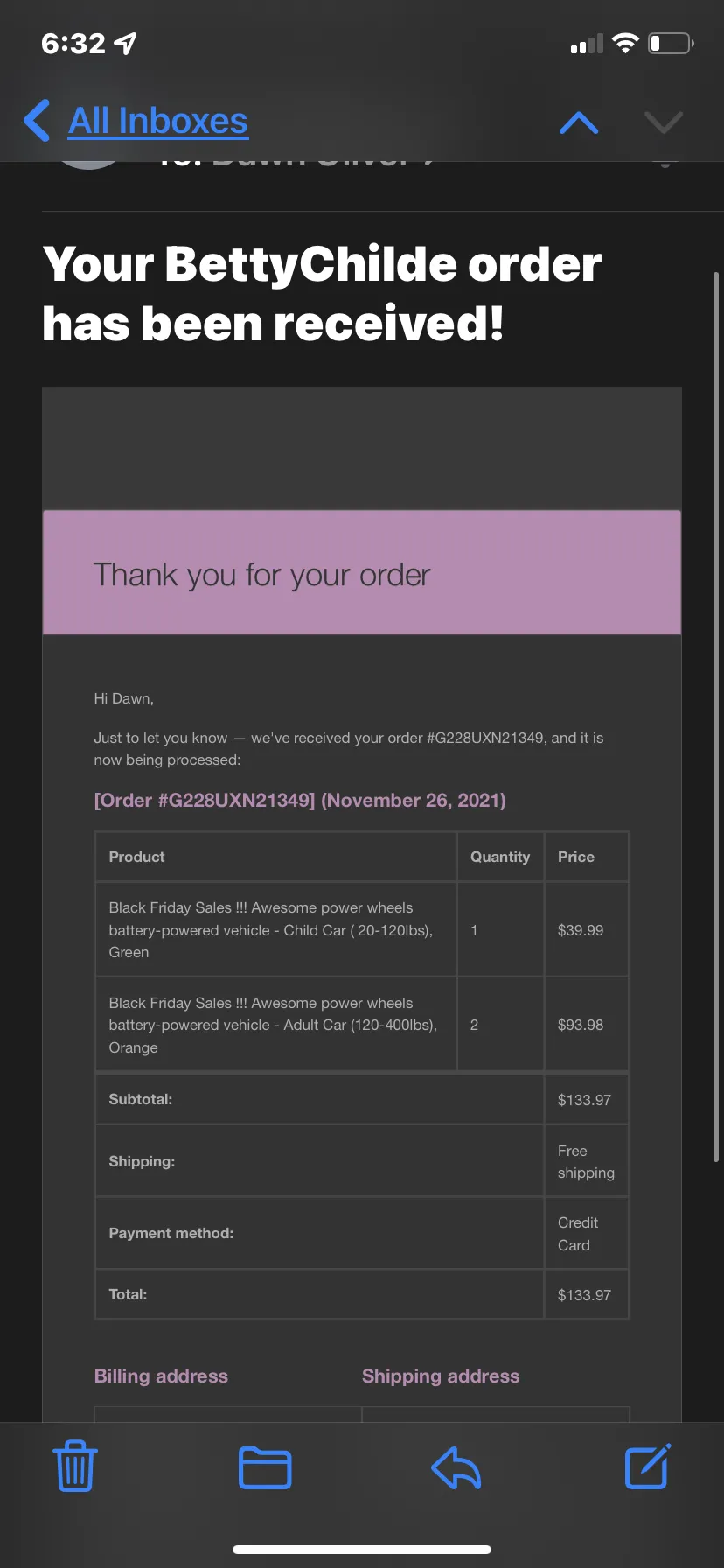Screen dimensions: 724x1568
Task: Go to next message with down chevron
Action: [664, 122]
